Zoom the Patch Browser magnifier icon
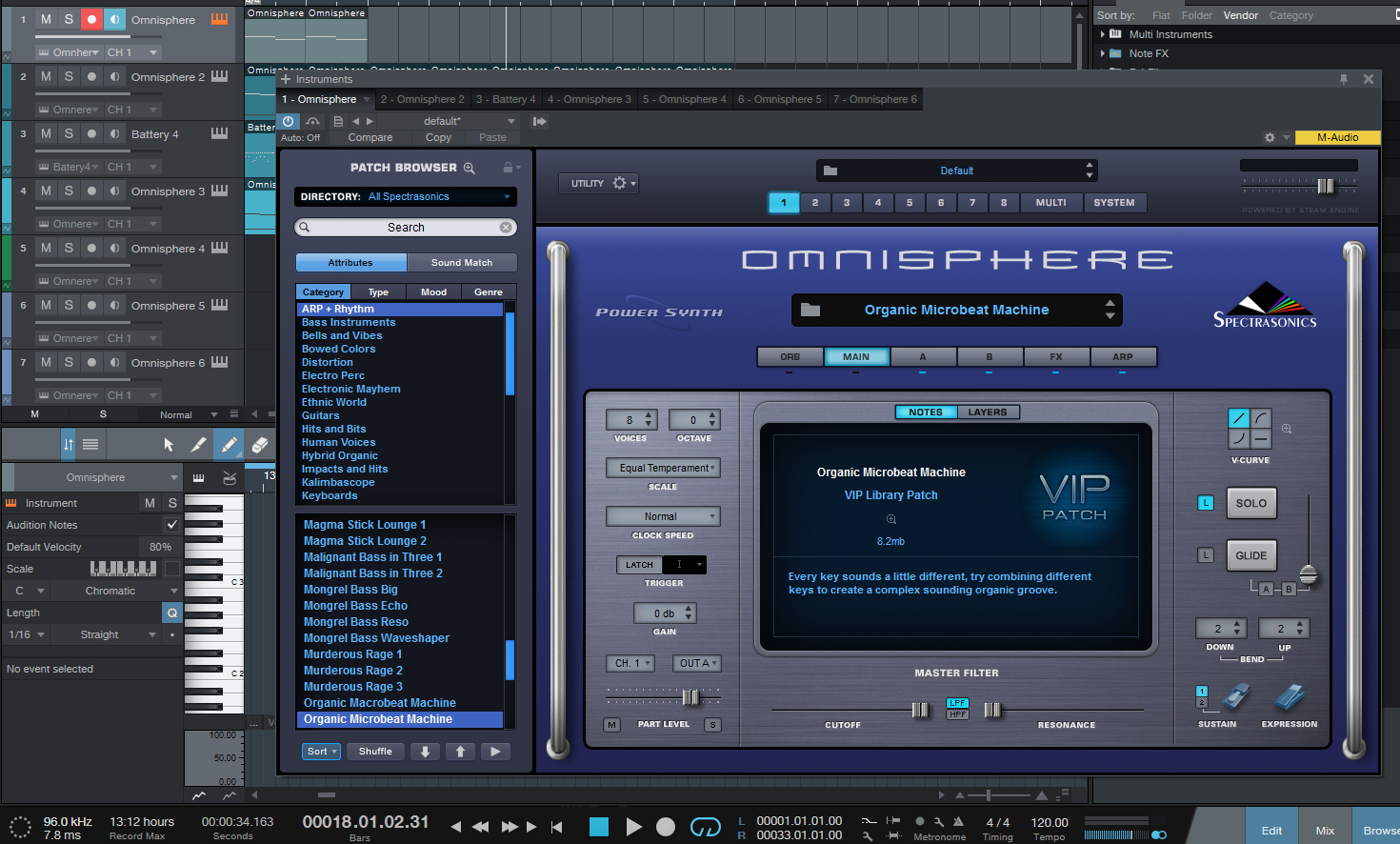 pyautogui.click(x=470, y=168)
